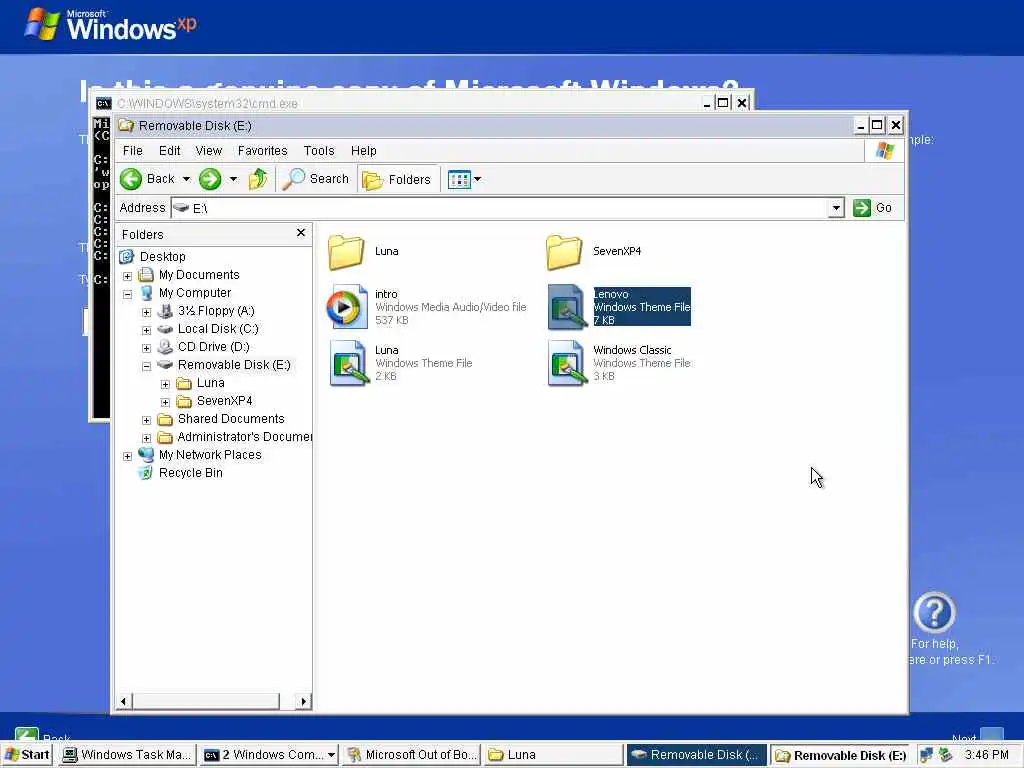The width and height of the screenshot is (1024, 768).
Task: Close the Folders pane
Action: click(x=301, y=232)
